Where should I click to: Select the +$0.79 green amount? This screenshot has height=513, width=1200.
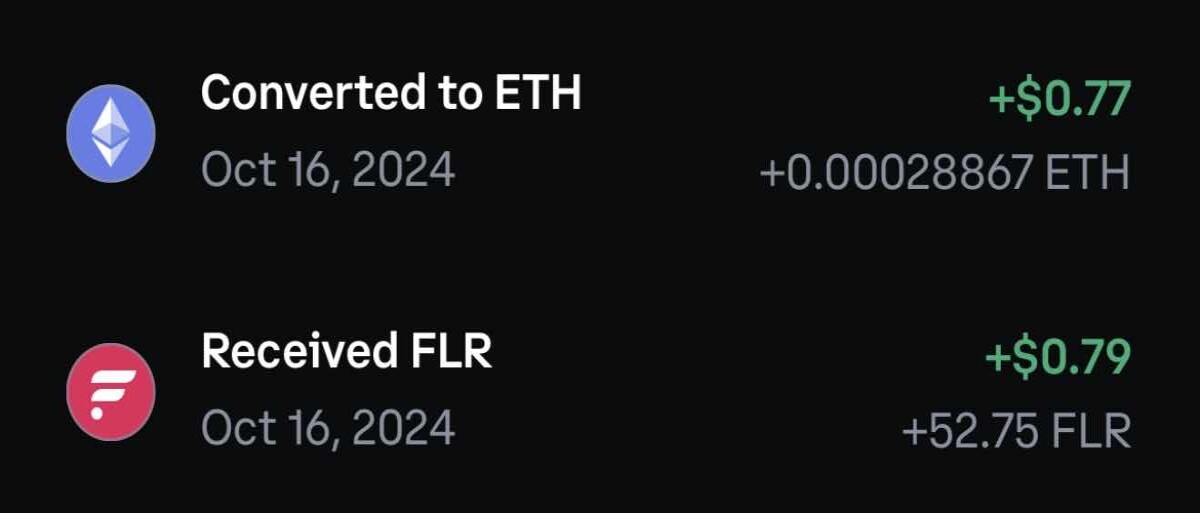pos(1058,357)
